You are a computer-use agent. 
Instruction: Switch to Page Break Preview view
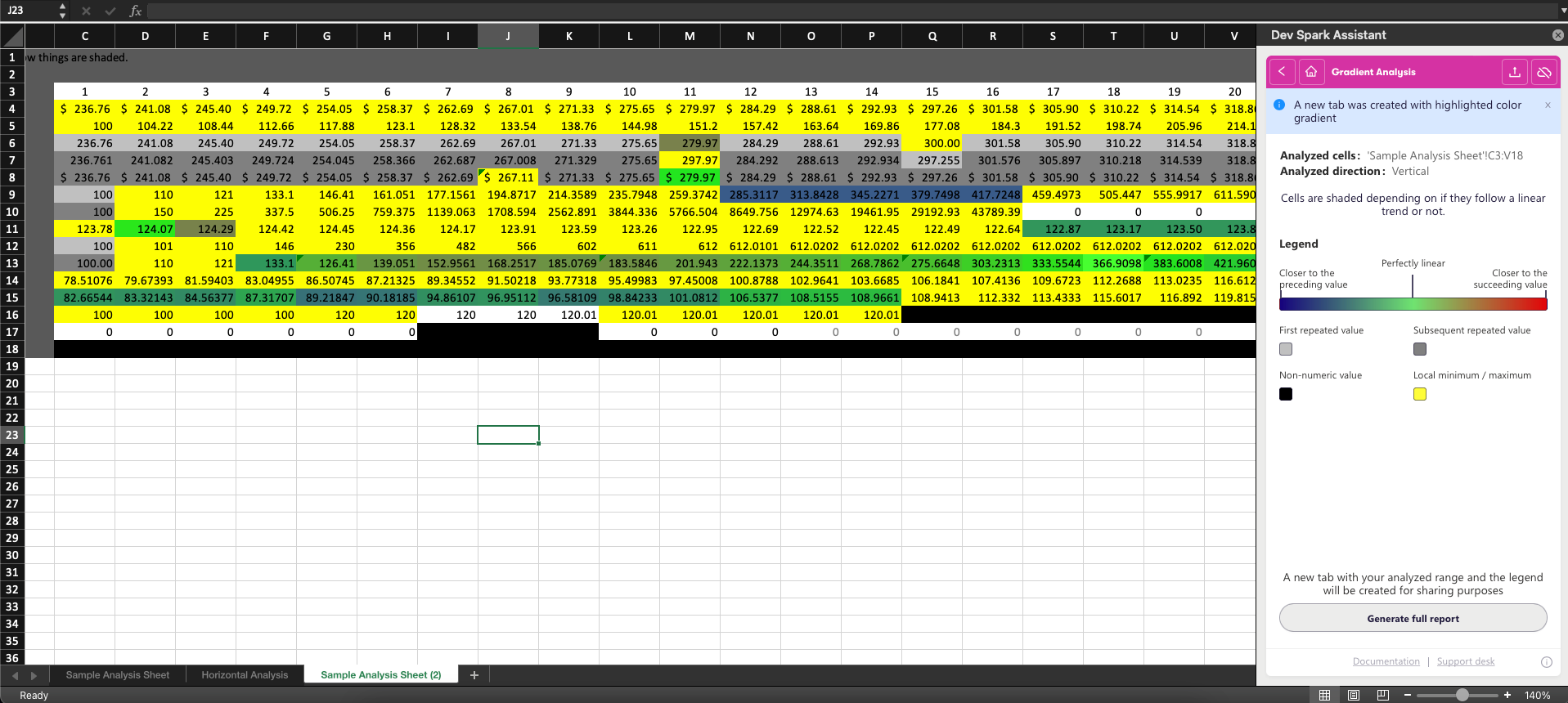point(1383,695)
